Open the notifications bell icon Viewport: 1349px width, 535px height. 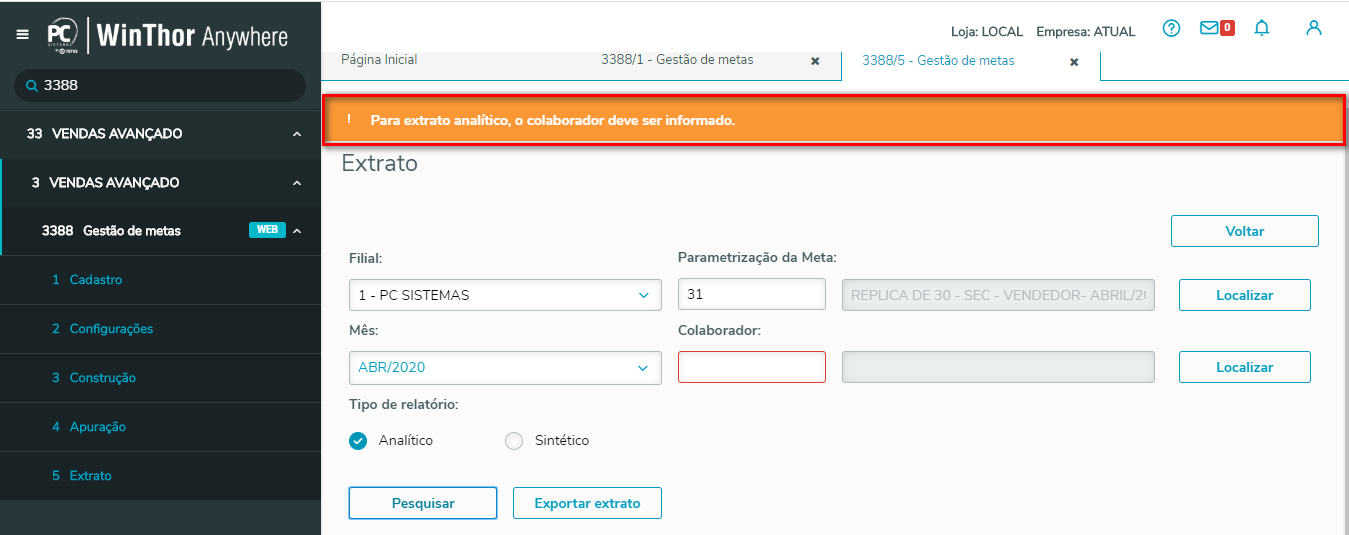coord(1262,29)
